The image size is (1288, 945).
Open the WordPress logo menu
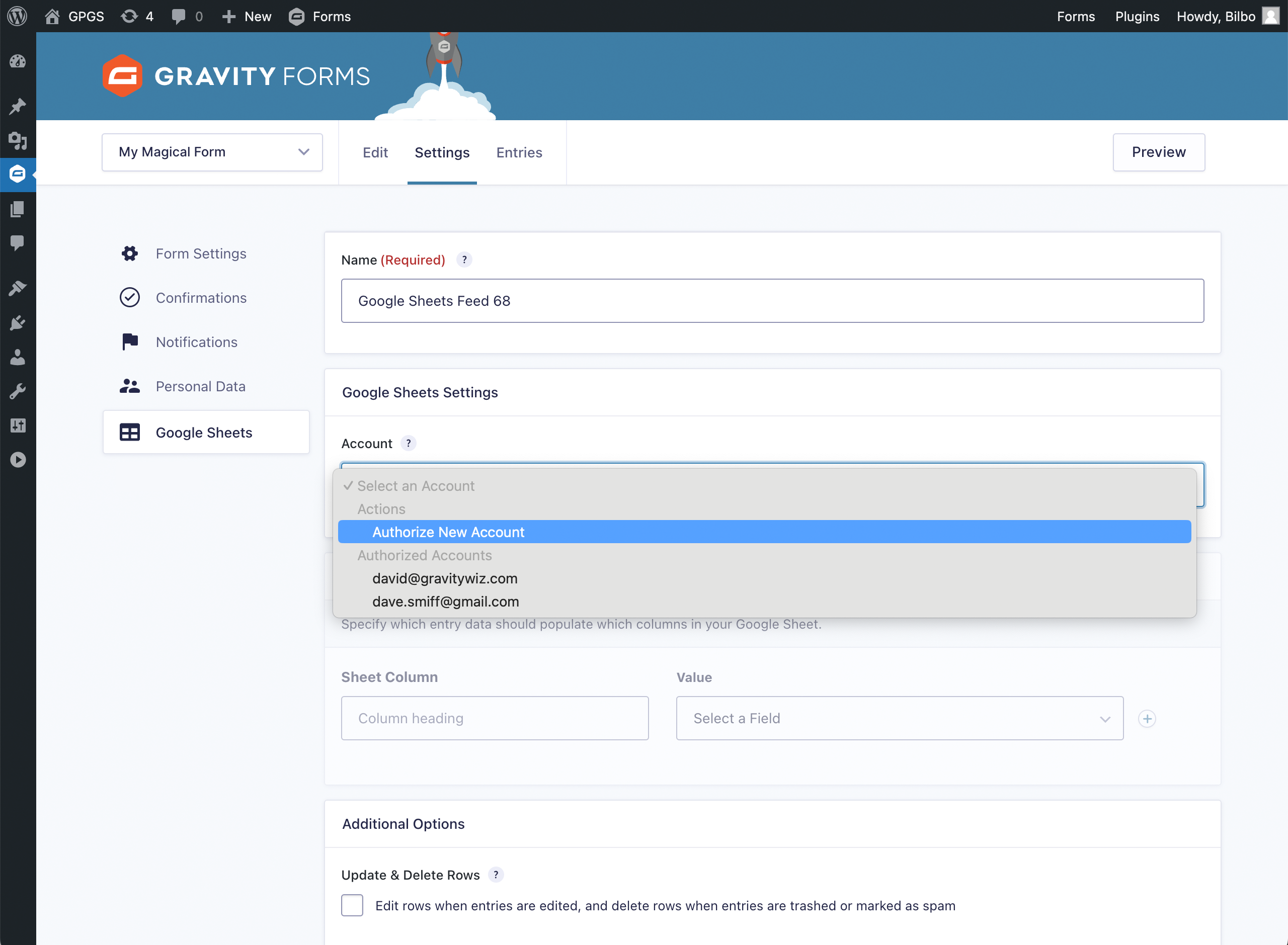[x=17, y=16]
